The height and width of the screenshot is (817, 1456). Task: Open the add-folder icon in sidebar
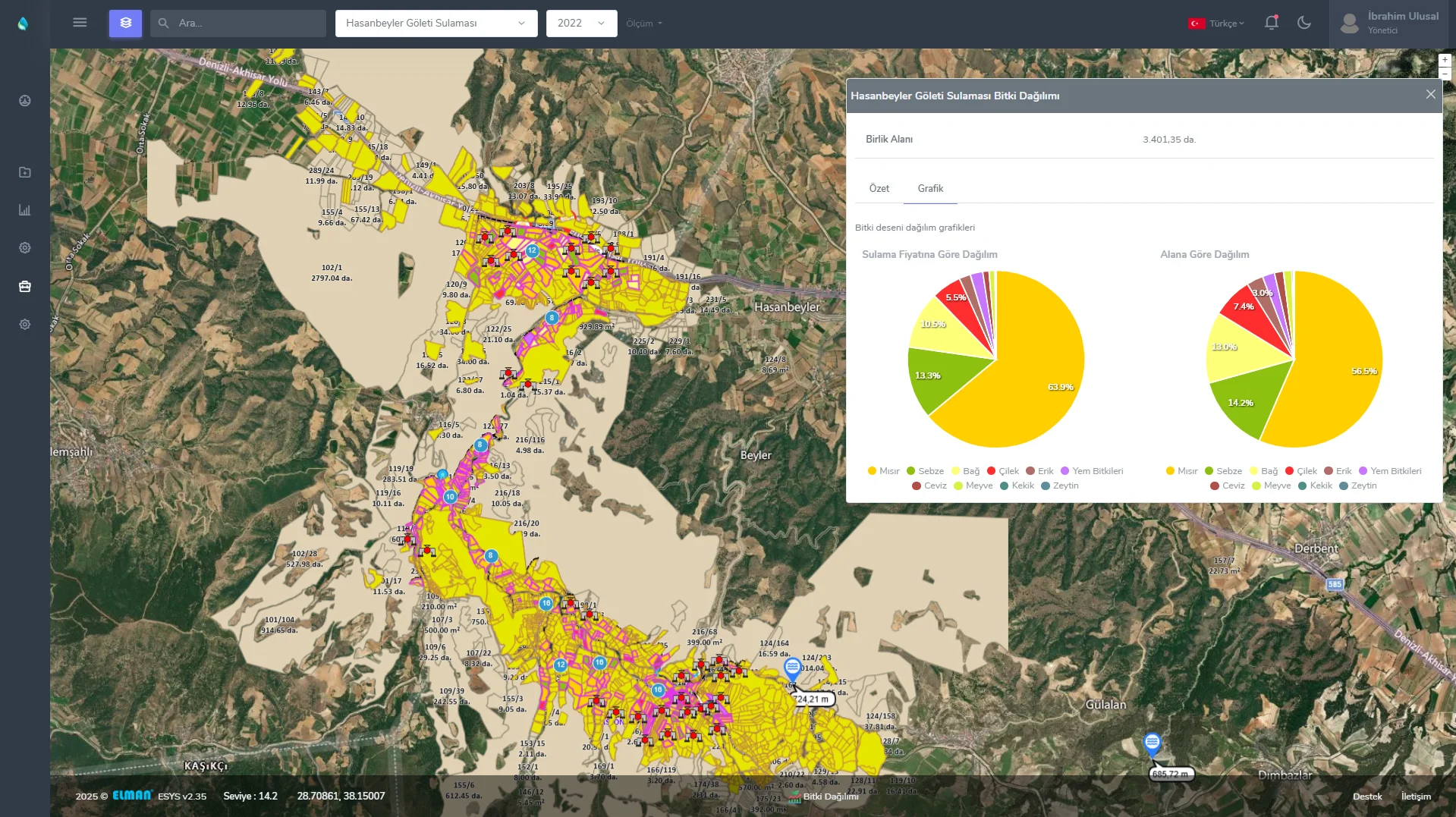click(25, 172)
